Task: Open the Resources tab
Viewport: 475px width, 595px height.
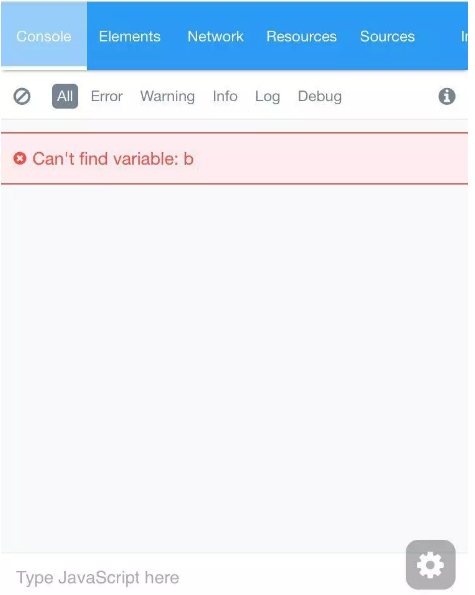Action: click(x=302, y=36)
